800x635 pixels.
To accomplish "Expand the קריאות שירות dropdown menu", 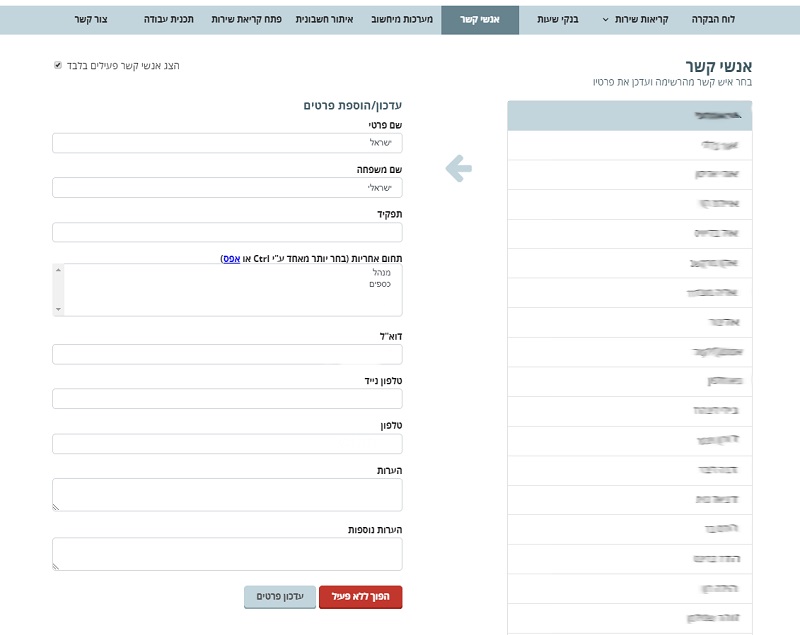I will pos(640,19).
